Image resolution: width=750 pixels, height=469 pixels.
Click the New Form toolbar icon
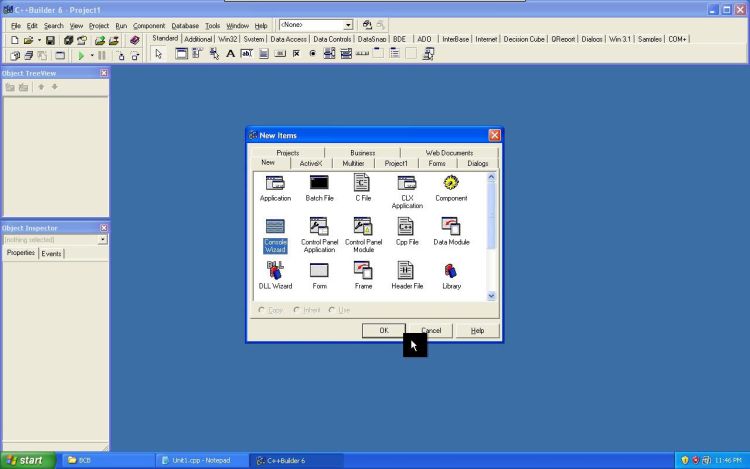pos(60,55)
